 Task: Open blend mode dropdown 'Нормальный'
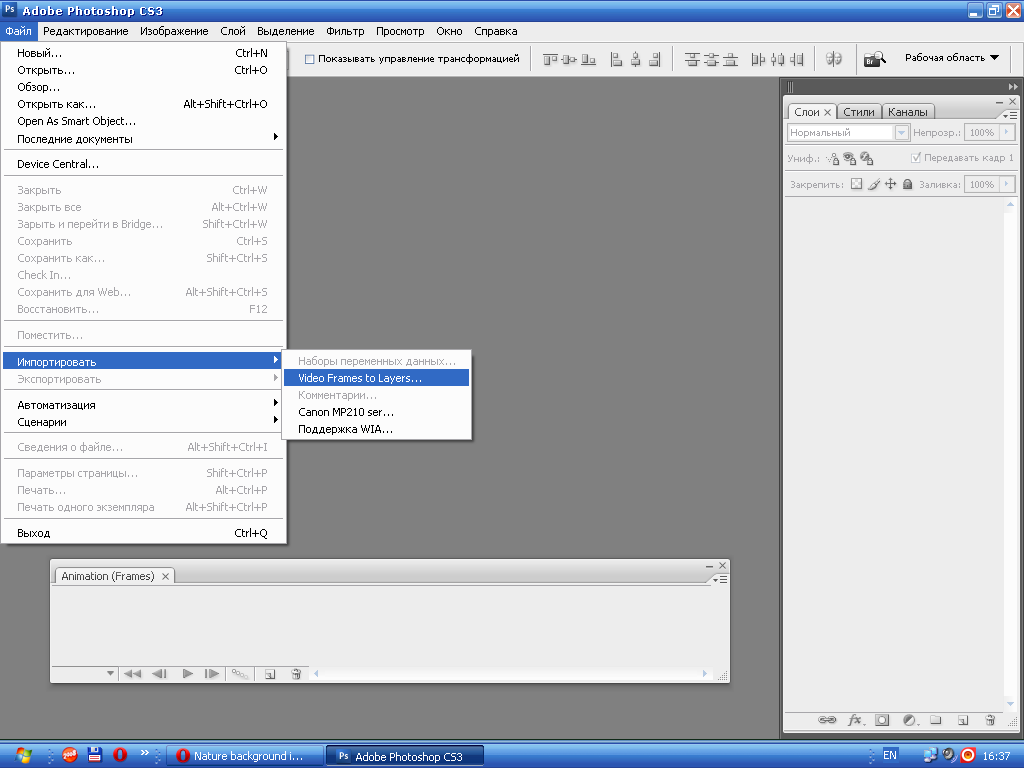point(848,133)
